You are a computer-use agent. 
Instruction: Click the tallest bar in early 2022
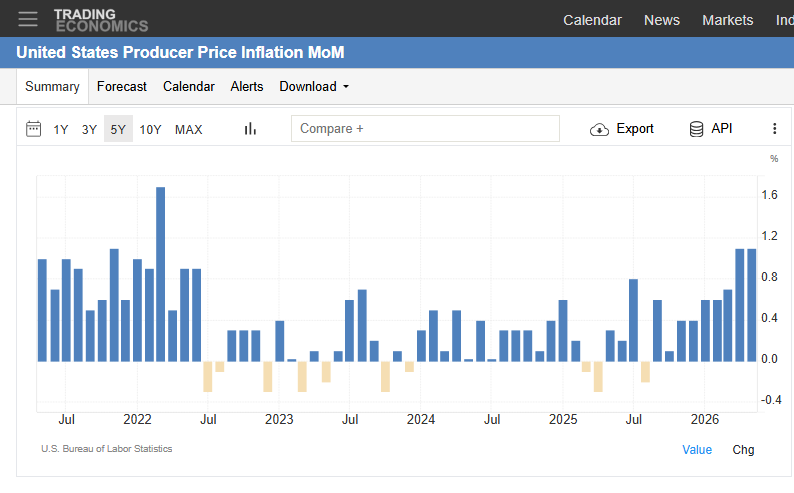[x=161, y=274]
